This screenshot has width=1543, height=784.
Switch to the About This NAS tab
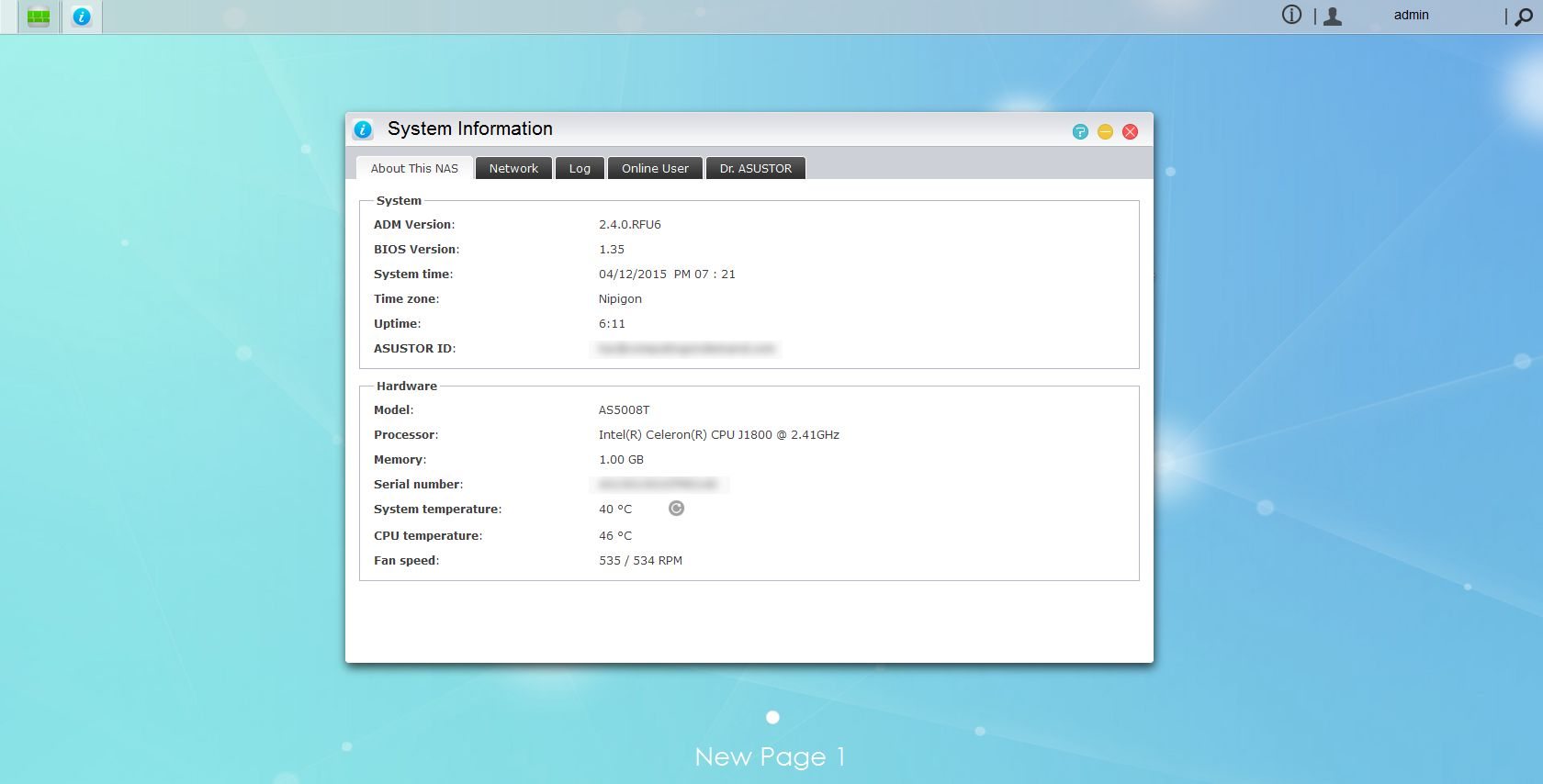(414, 168)
